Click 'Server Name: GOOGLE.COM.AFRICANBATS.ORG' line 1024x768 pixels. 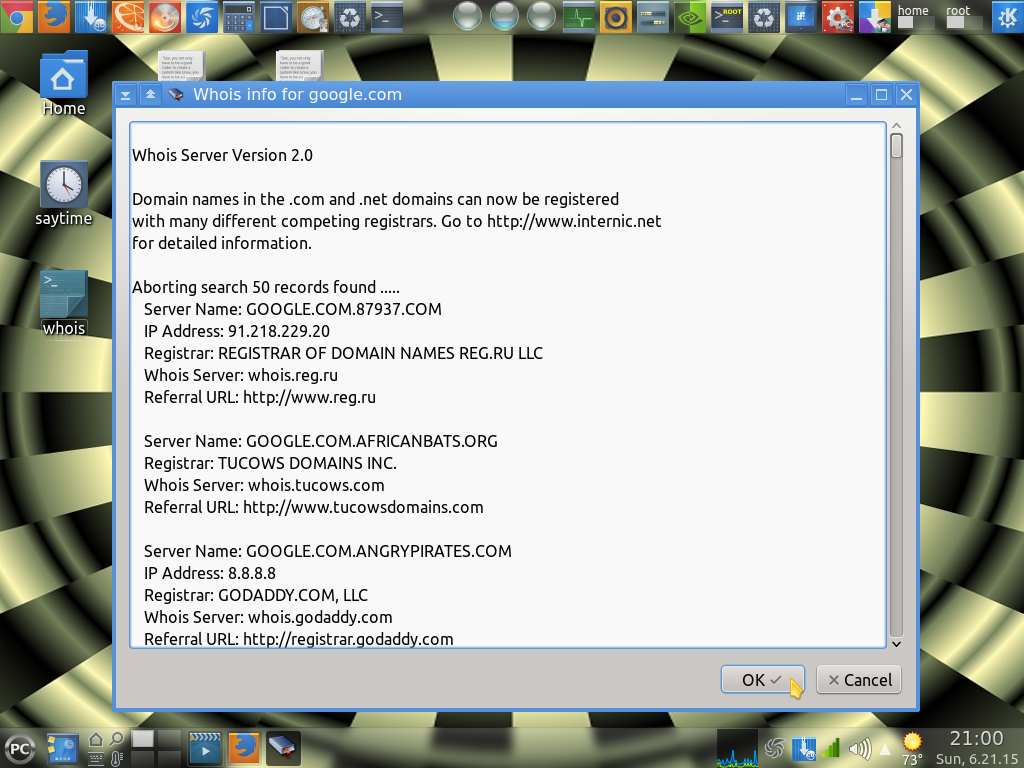(x=321, y=441)
